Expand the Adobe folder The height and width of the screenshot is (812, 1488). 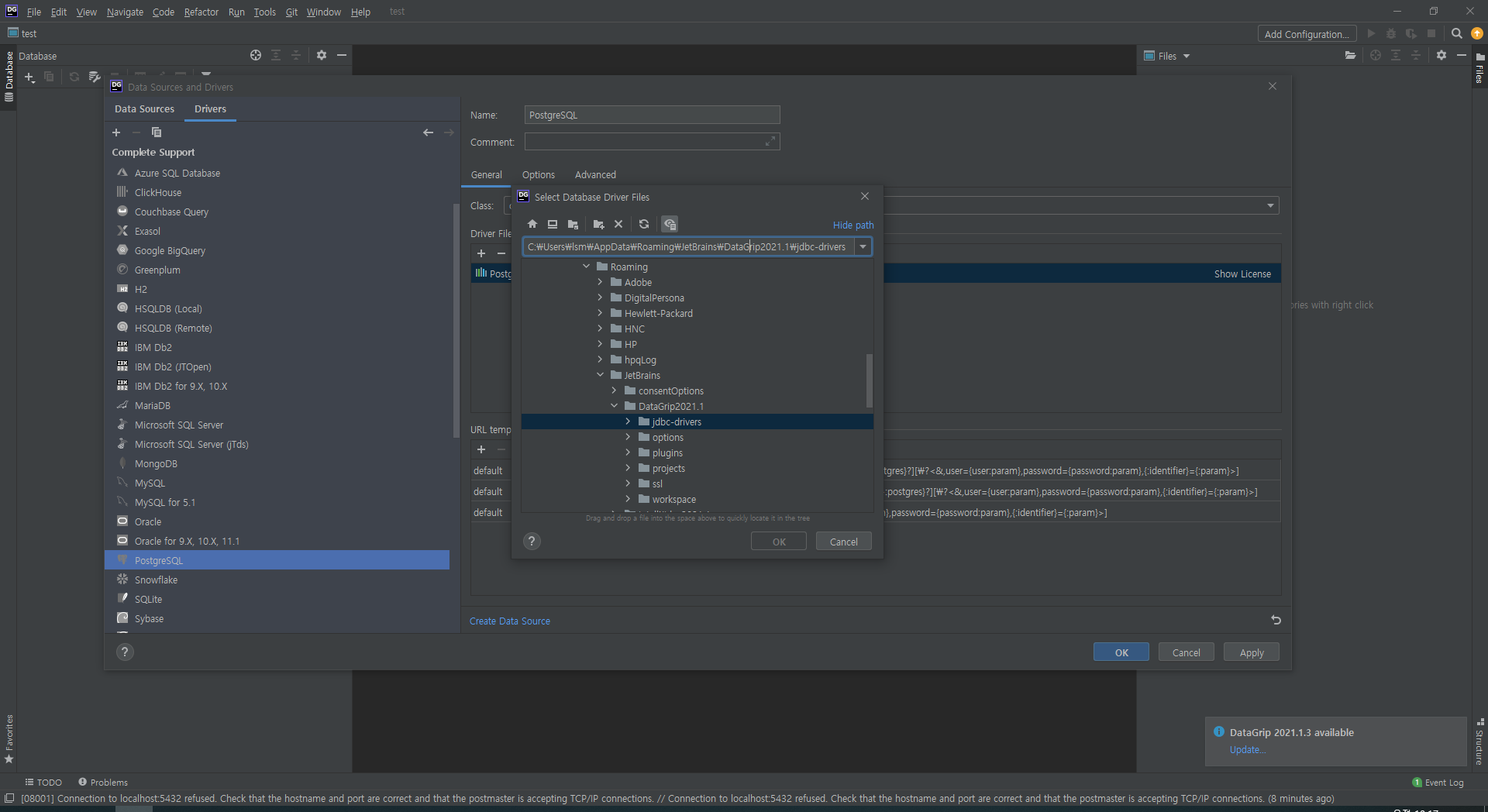pyautogui.click(x=600, y=282)
